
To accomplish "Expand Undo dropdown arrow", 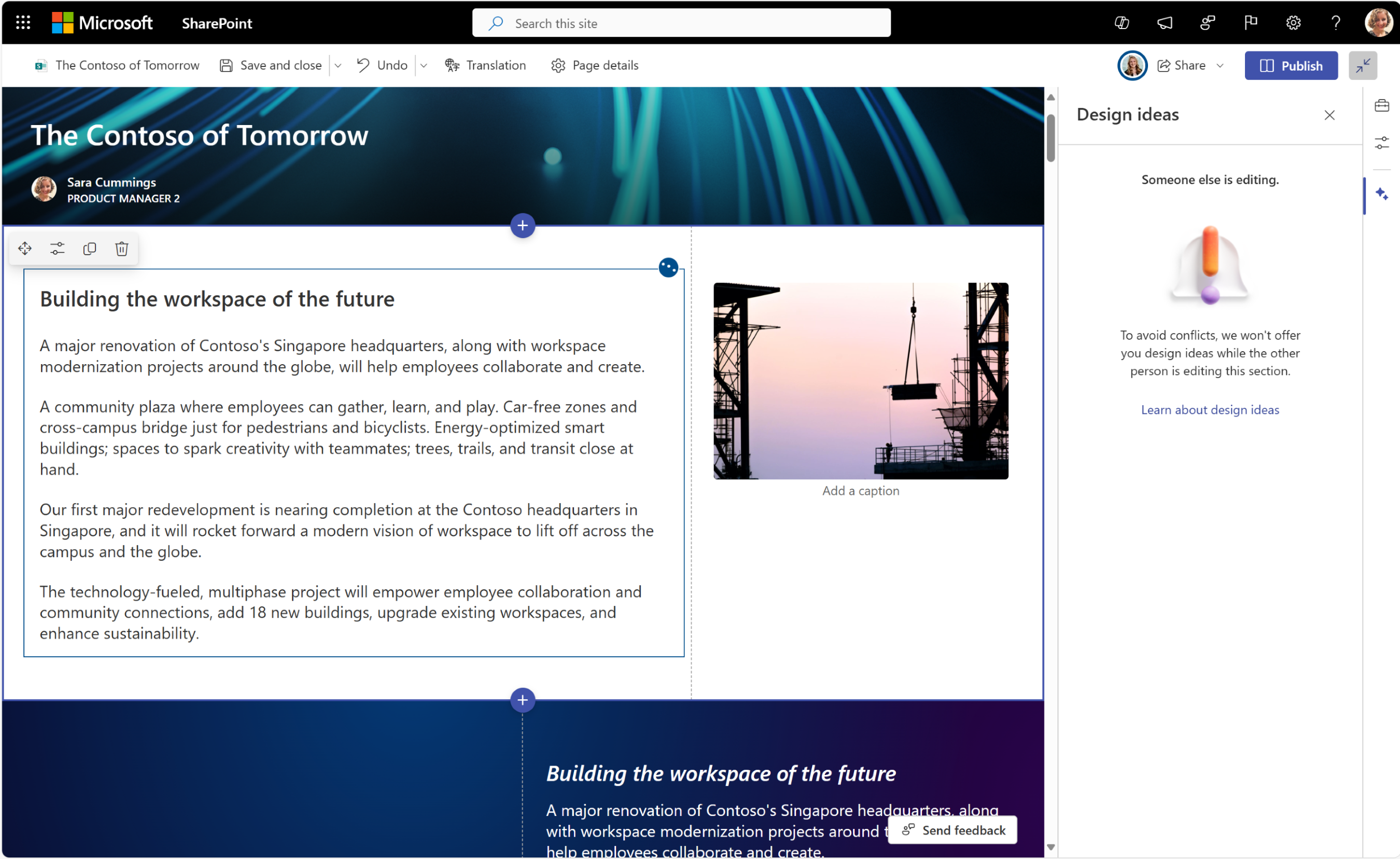I will pyautogui.click(x=425, y=65).
